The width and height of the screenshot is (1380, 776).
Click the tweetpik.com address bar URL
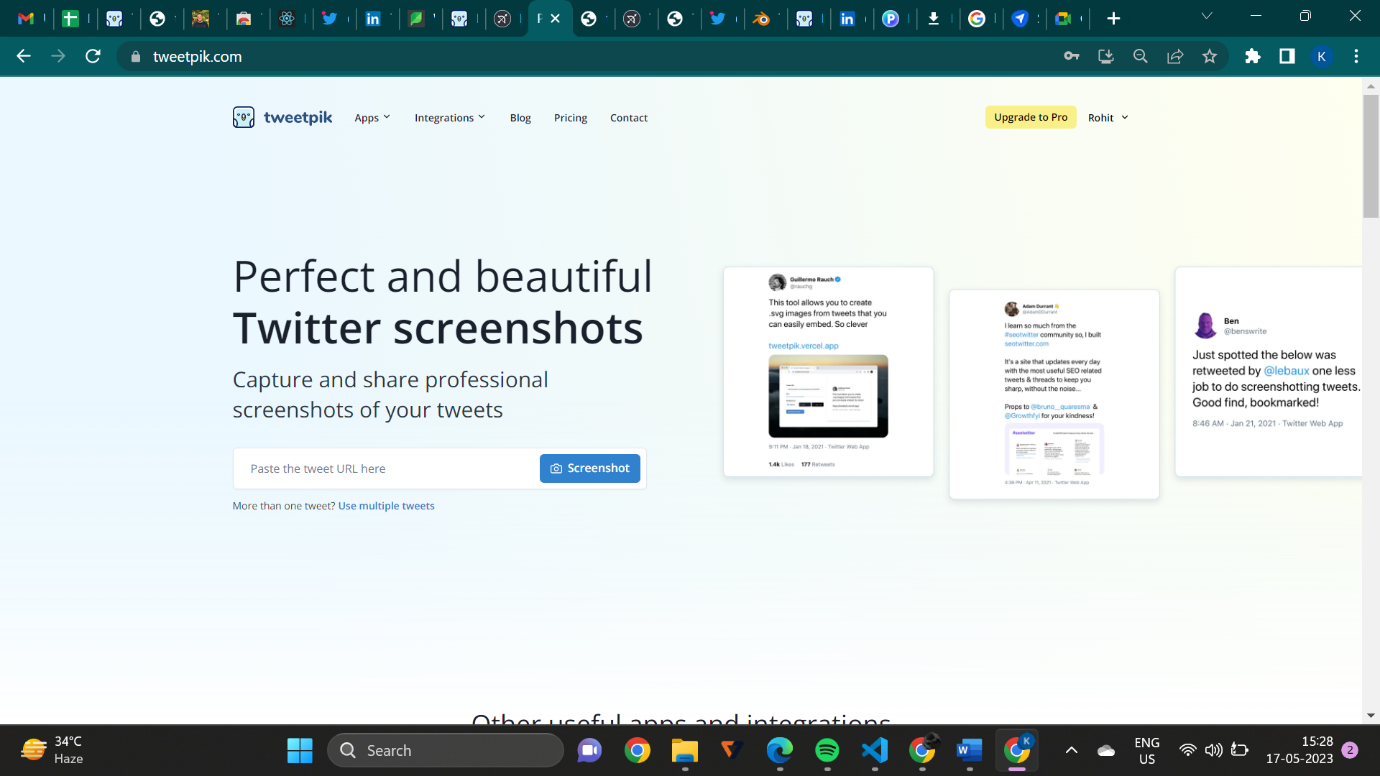[x=197, y=57]
